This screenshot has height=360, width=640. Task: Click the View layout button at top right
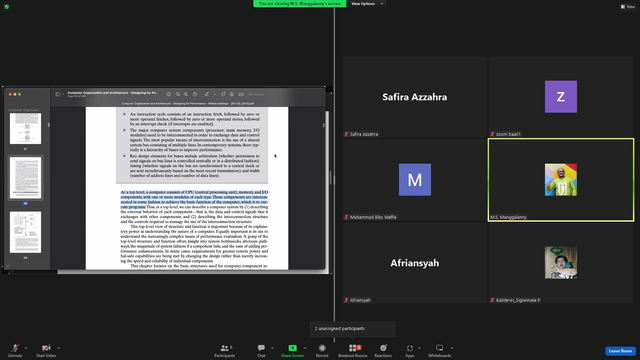(x=628, y=7)
